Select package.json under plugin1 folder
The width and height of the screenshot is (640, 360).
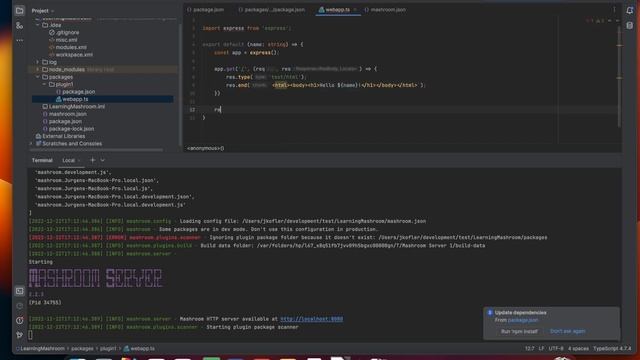point(75,92)
